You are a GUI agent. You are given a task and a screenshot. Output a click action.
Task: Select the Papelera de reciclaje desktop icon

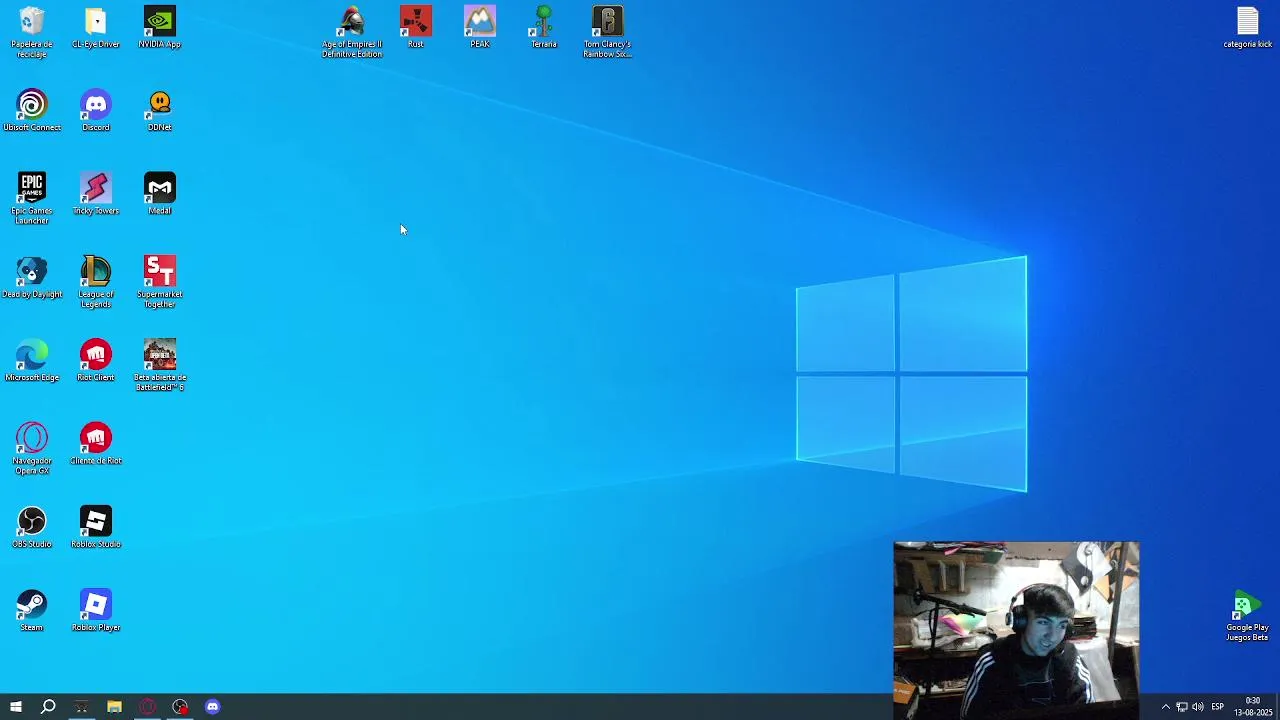pyautogui.click(x=32, y=32)
